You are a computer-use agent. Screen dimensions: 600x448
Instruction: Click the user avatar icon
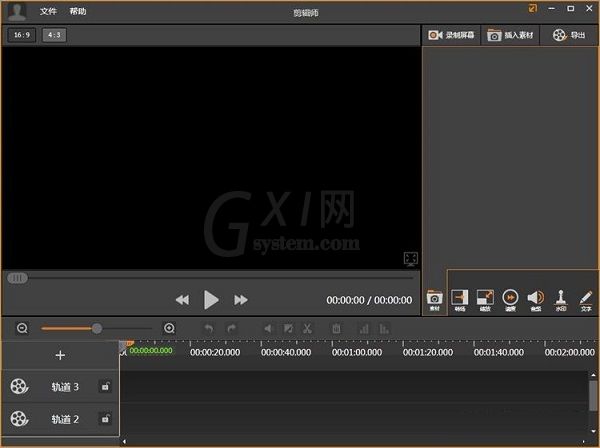click(17, 11)
